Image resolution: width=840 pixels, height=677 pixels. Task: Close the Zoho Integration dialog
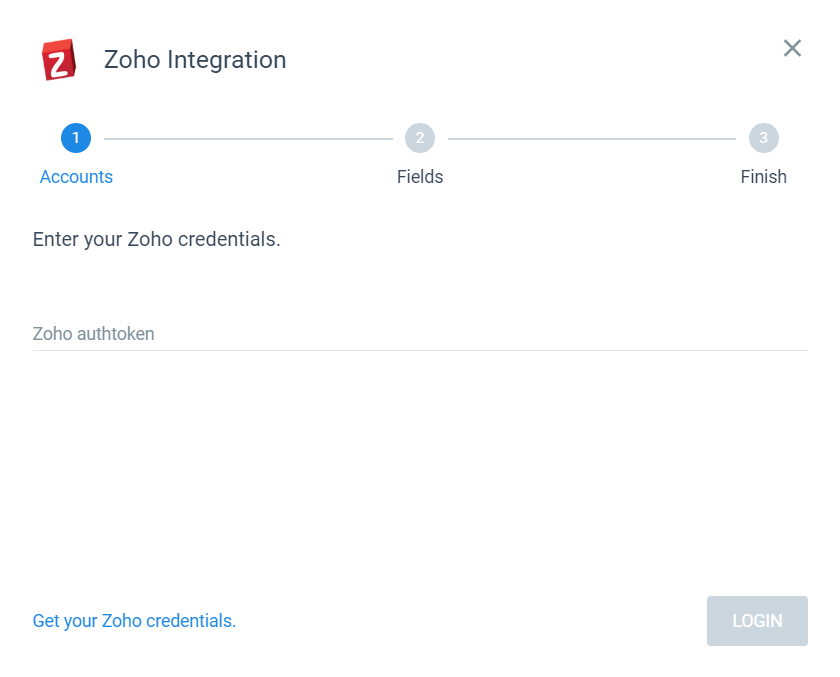[x=792, y=48]
